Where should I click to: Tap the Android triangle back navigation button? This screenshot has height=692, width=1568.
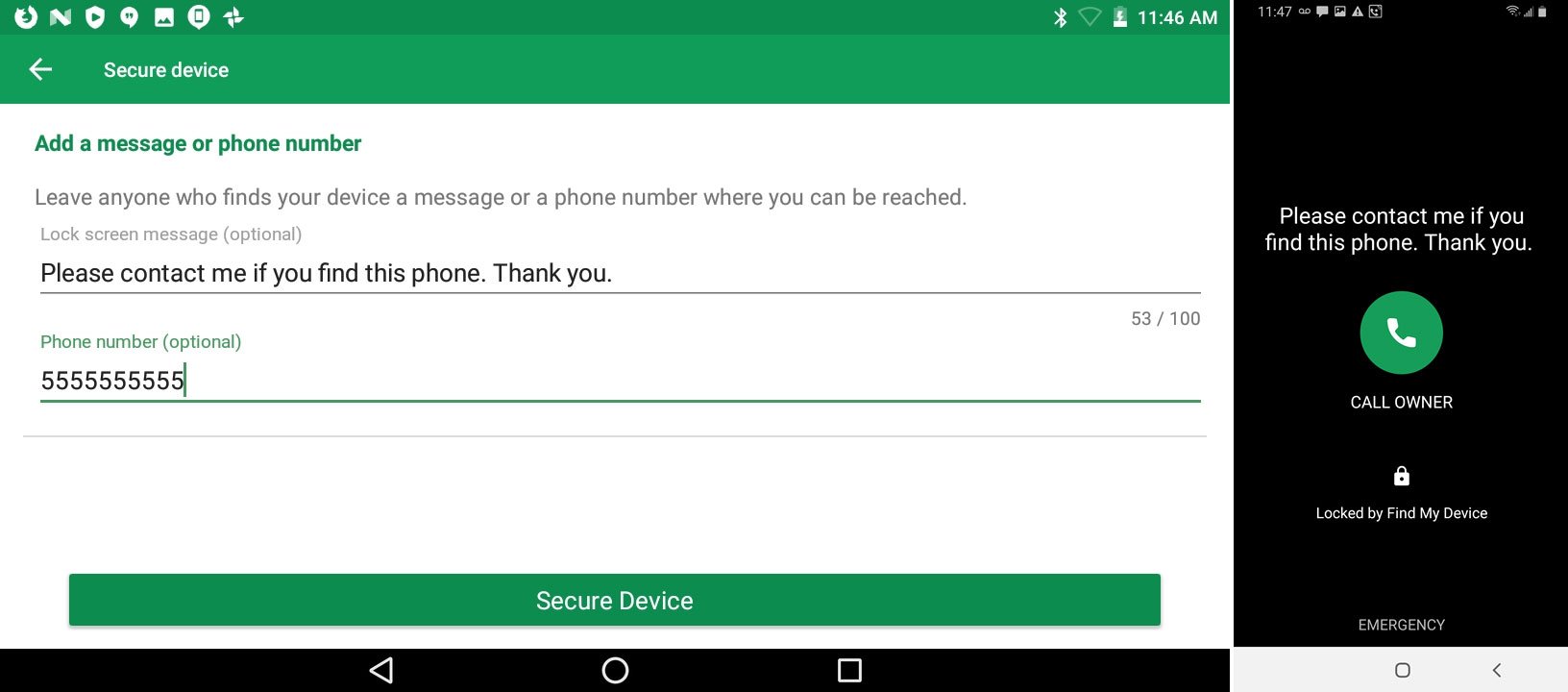coord(381,670)
